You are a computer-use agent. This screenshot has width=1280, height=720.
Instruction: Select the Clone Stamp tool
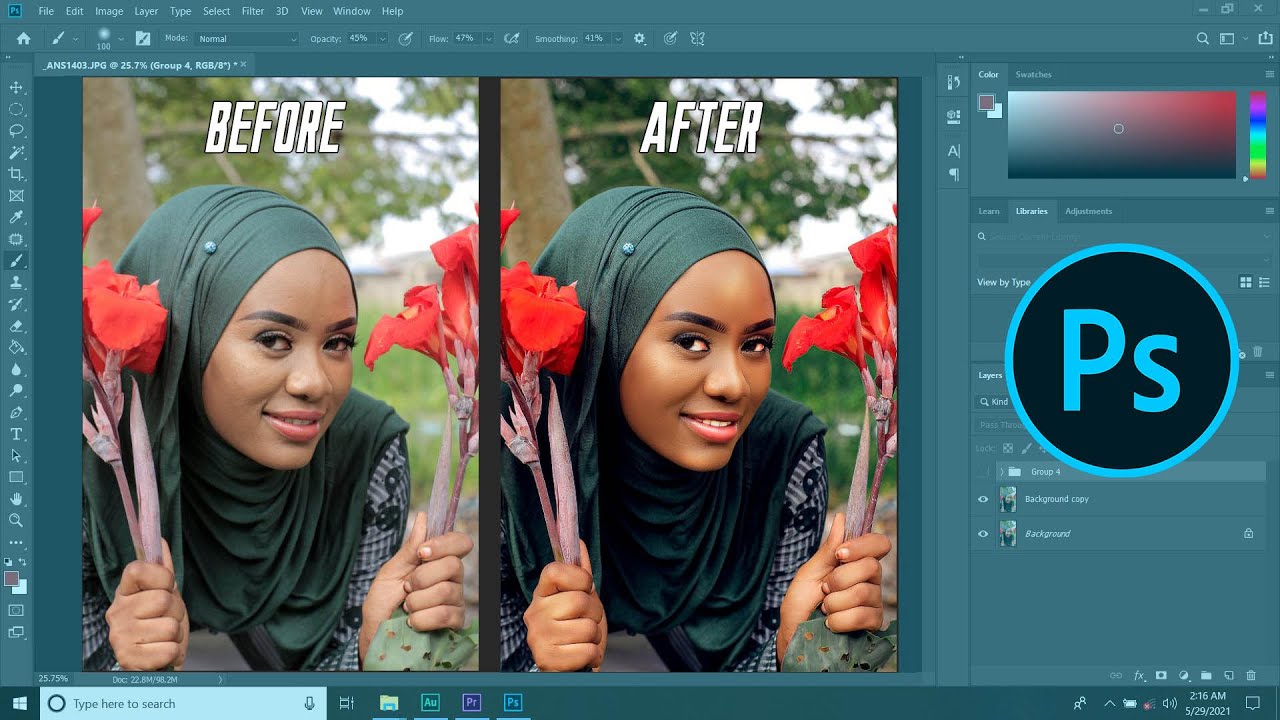(16, 282)
